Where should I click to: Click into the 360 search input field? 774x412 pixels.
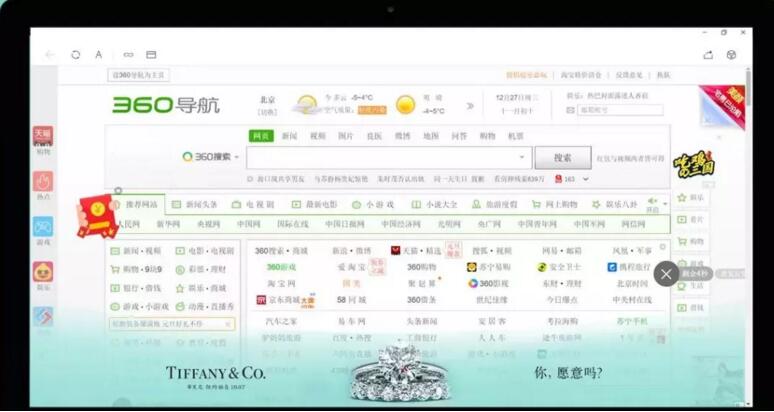pos(380,157)
